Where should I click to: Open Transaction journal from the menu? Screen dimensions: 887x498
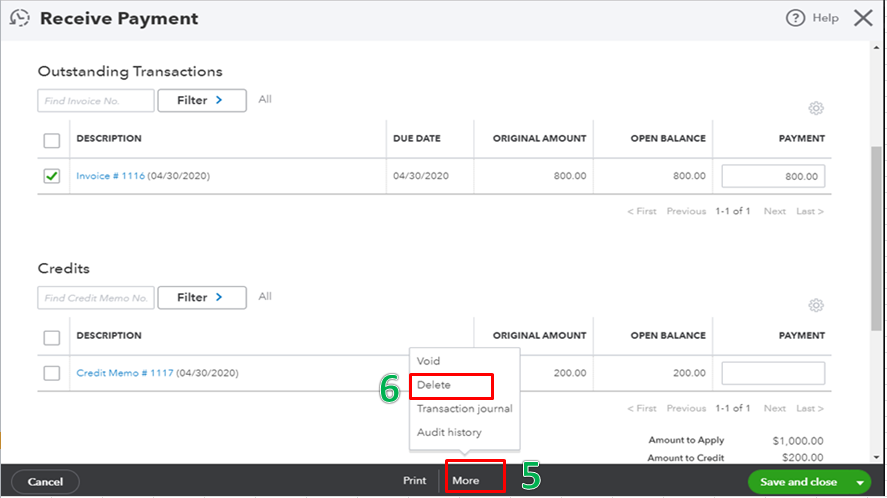point(464,408)
